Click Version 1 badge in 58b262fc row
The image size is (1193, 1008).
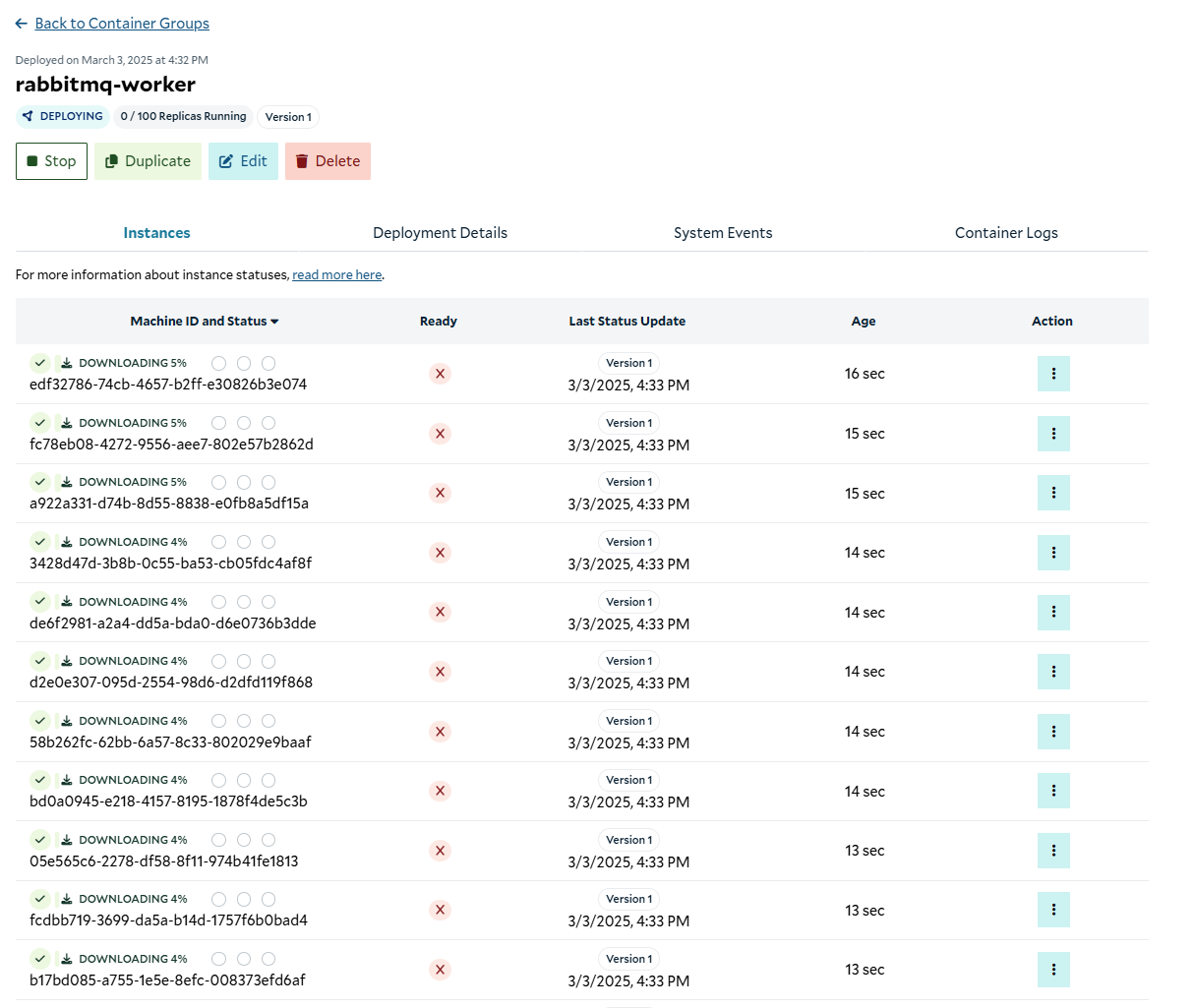pyautogui.click(x=628, y=721)
